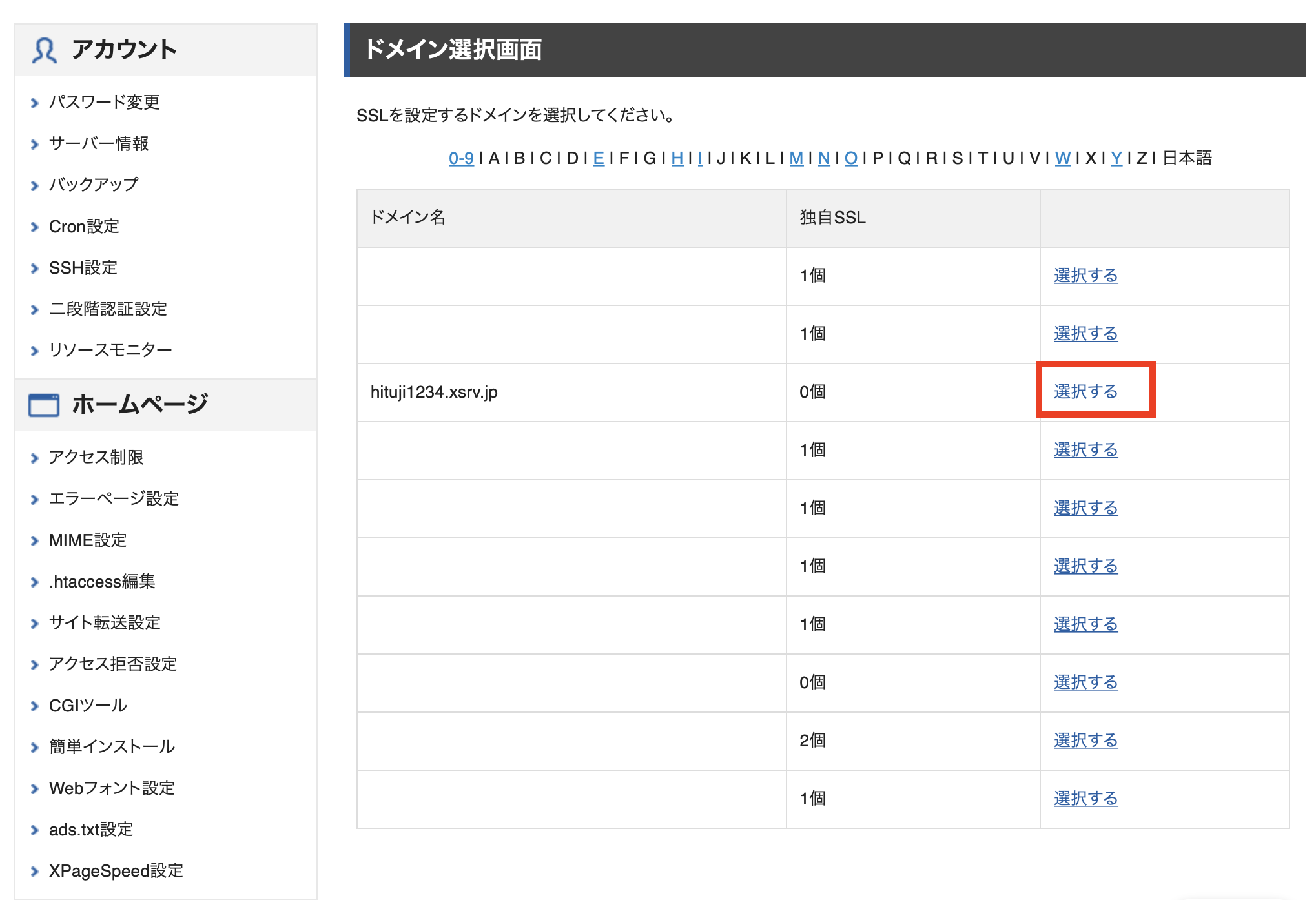The width and height of the screenshot is (1316, 900).
Task: Open the SSH設定 page
Action: (x=83, y=267)
